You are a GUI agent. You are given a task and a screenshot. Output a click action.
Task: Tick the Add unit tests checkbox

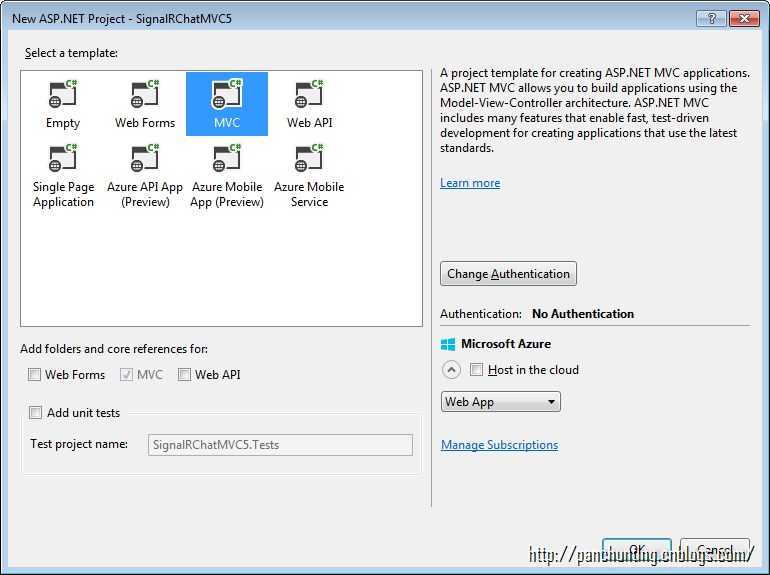pyautogui.click(x=35, y=412)
